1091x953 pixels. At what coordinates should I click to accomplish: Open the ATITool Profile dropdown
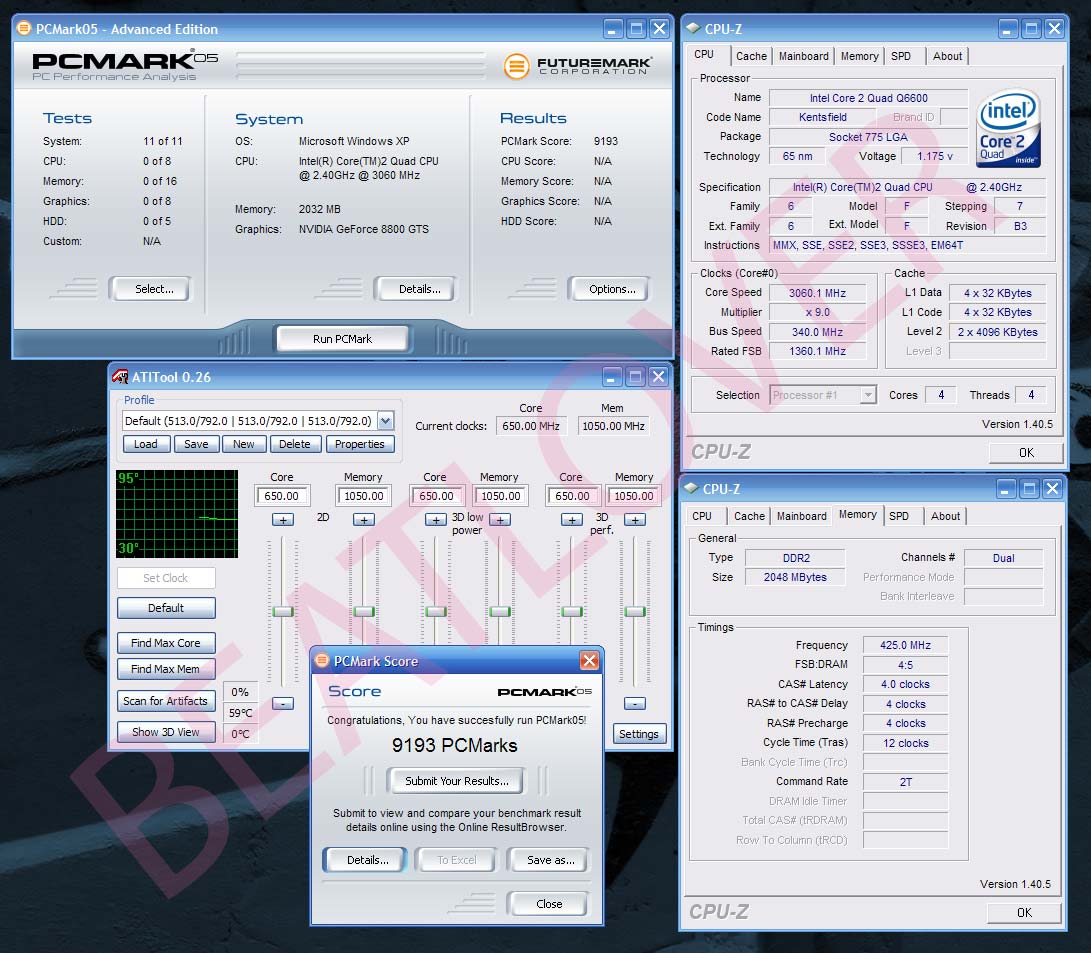(385, 421)
